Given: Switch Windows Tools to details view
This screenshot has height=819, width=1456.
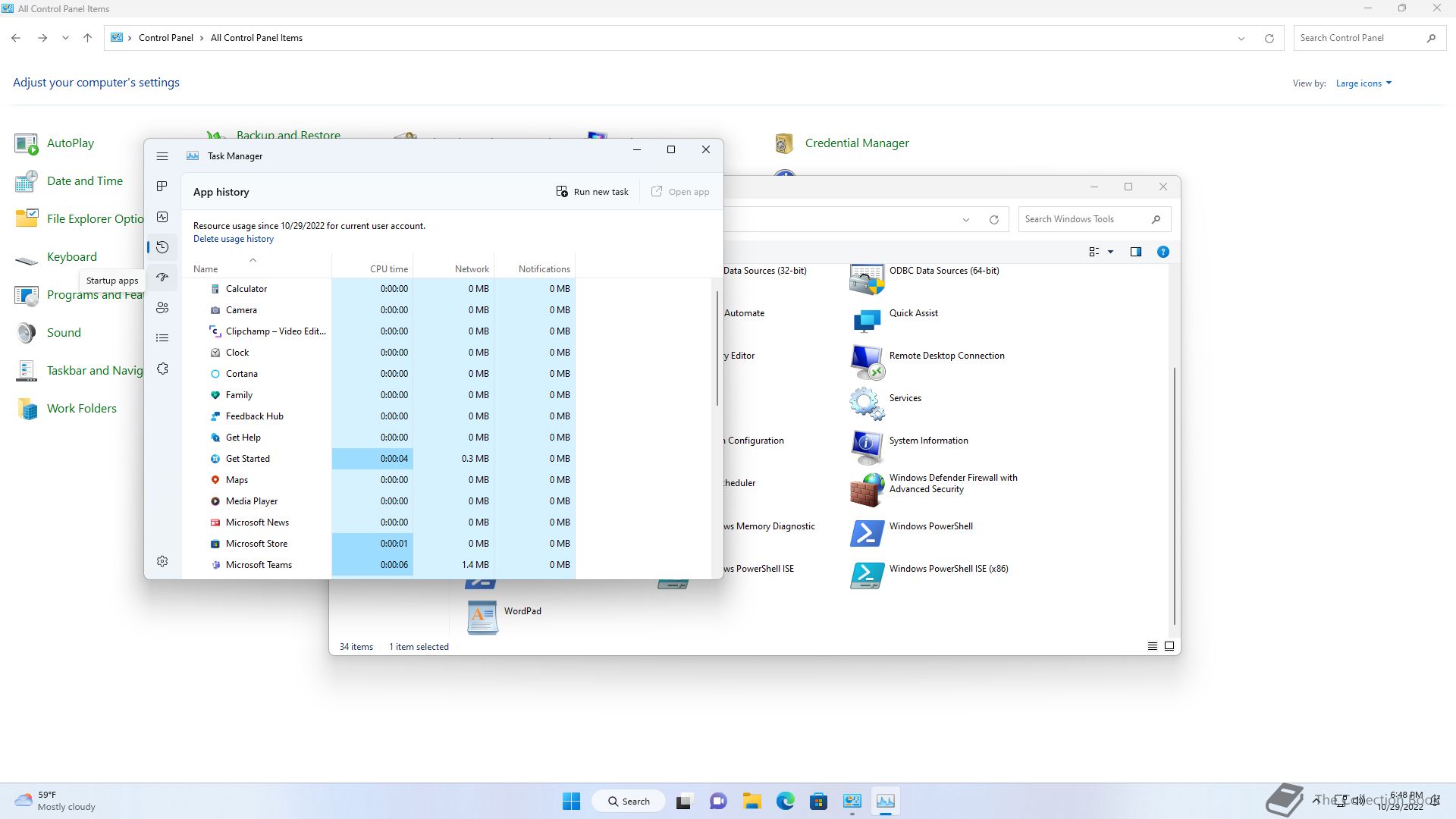Looking at the screenshot, I should pos(1152,647).
